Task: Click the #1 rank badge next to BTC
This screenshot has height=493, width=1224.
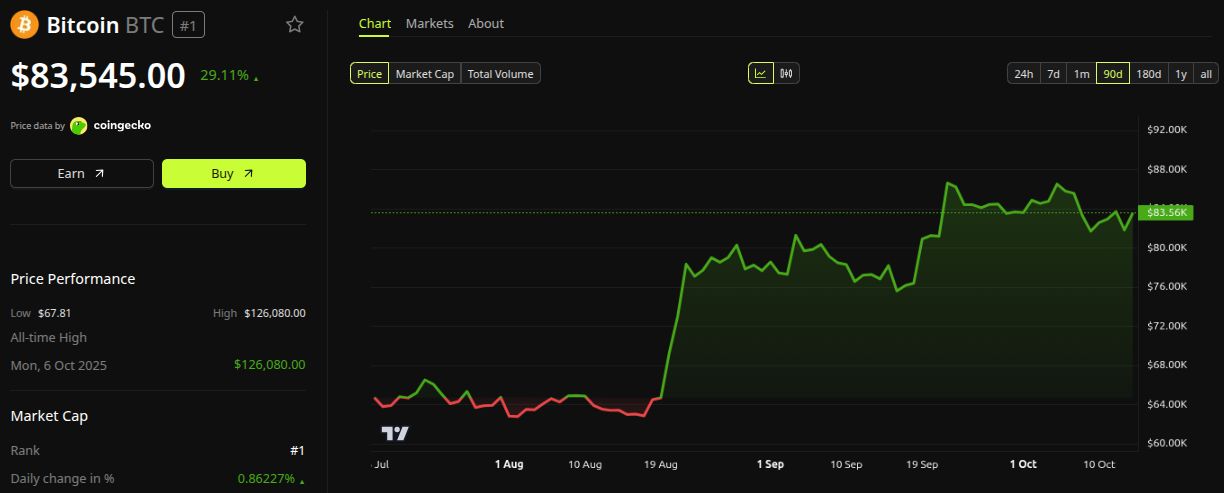Action: click(189, 25)
